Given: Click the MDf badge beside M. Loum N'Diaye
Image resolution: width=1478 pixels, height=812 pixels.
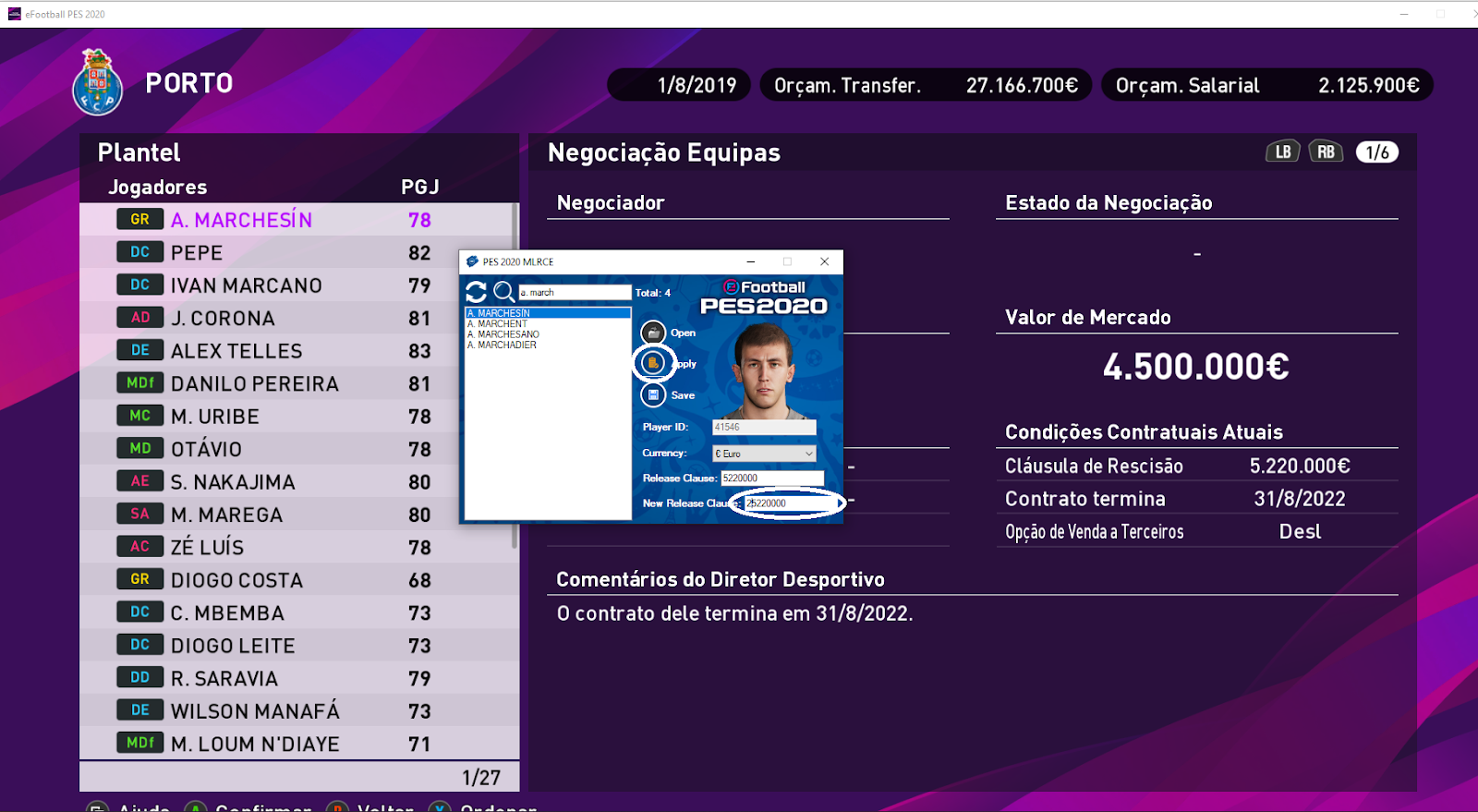Looking at the screenshot, I should click(140, 742).
